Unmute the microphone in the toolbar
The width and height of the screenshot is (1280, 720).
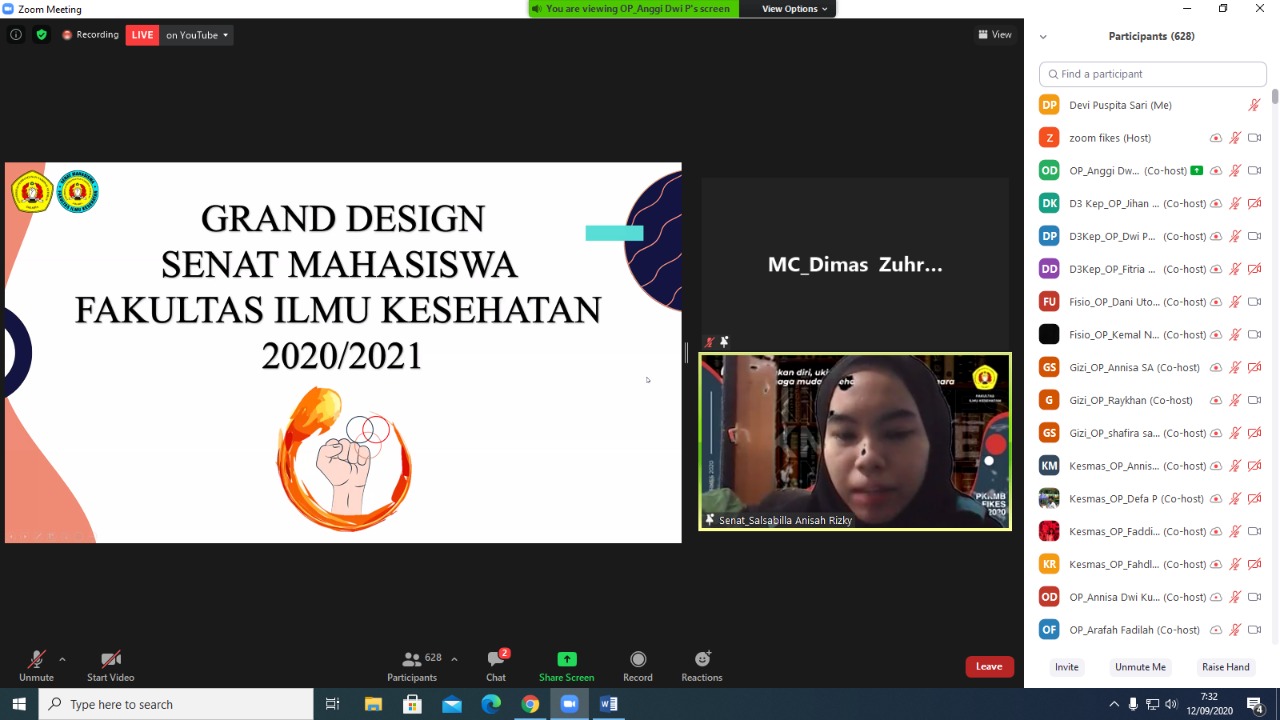click(36, 660)
